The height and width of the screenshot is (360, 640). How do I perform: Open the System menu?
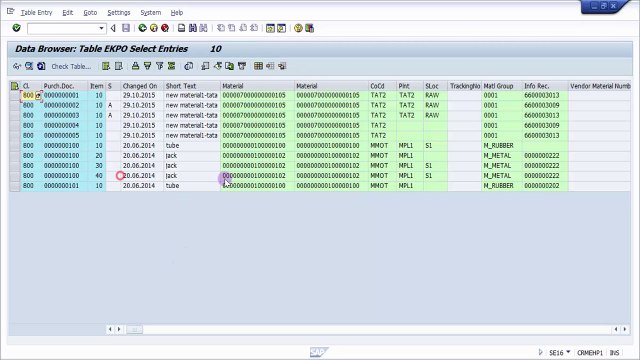pyautogui.click(x=151, y=13)
